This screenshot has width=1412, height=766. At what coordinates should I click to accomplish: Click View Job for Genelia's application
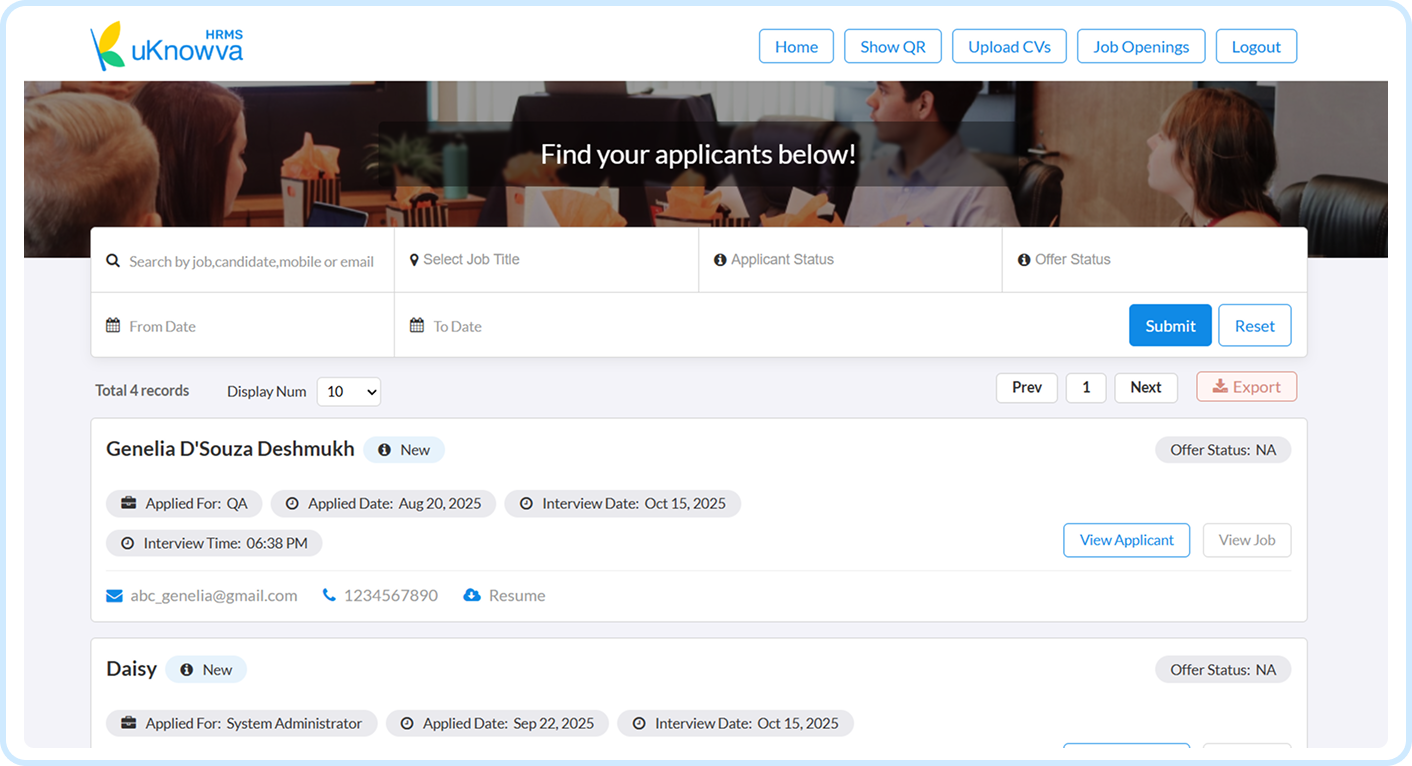tap(1247, 540)
